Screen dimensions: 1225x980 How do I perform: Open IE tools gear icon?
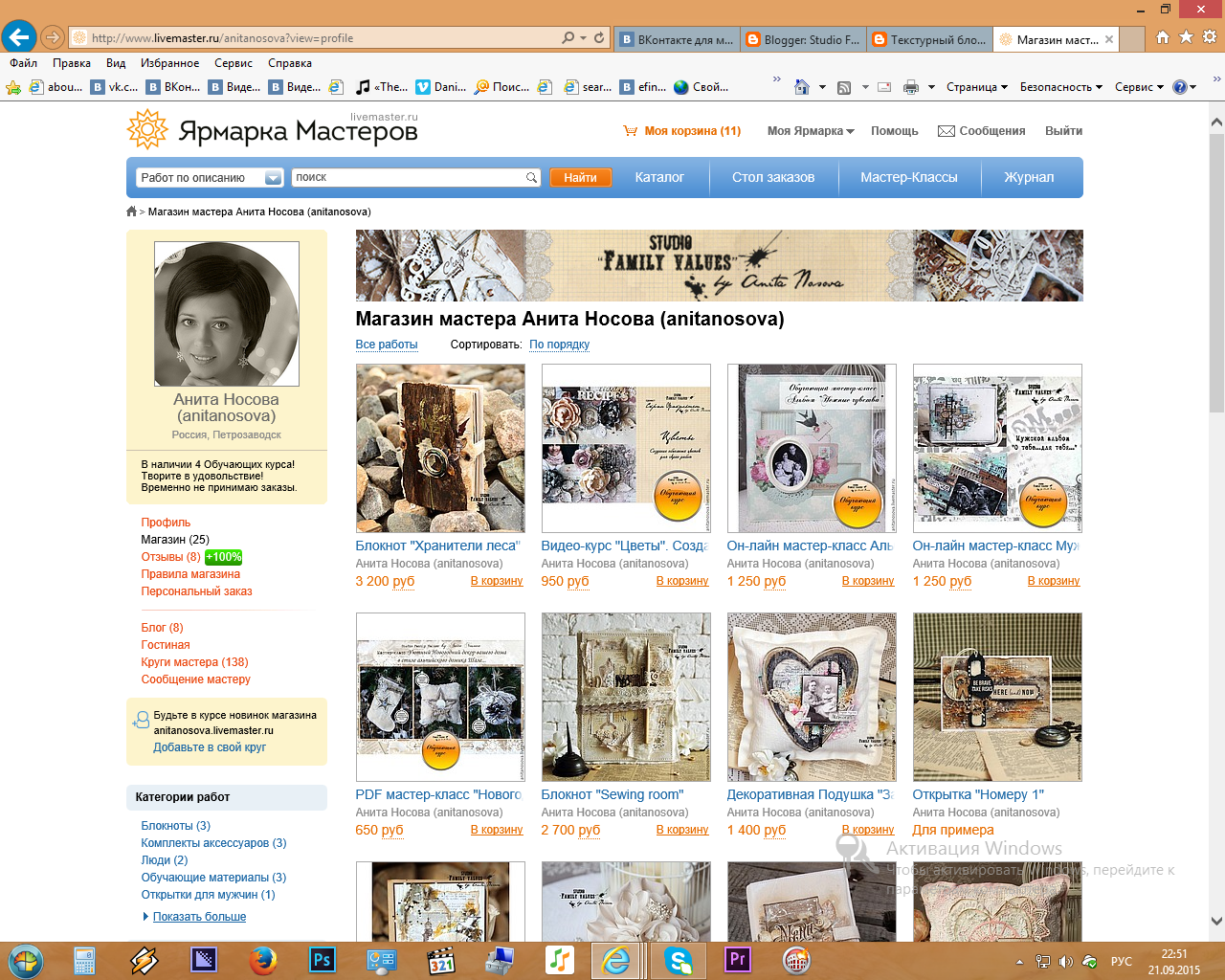(1210, 37)
